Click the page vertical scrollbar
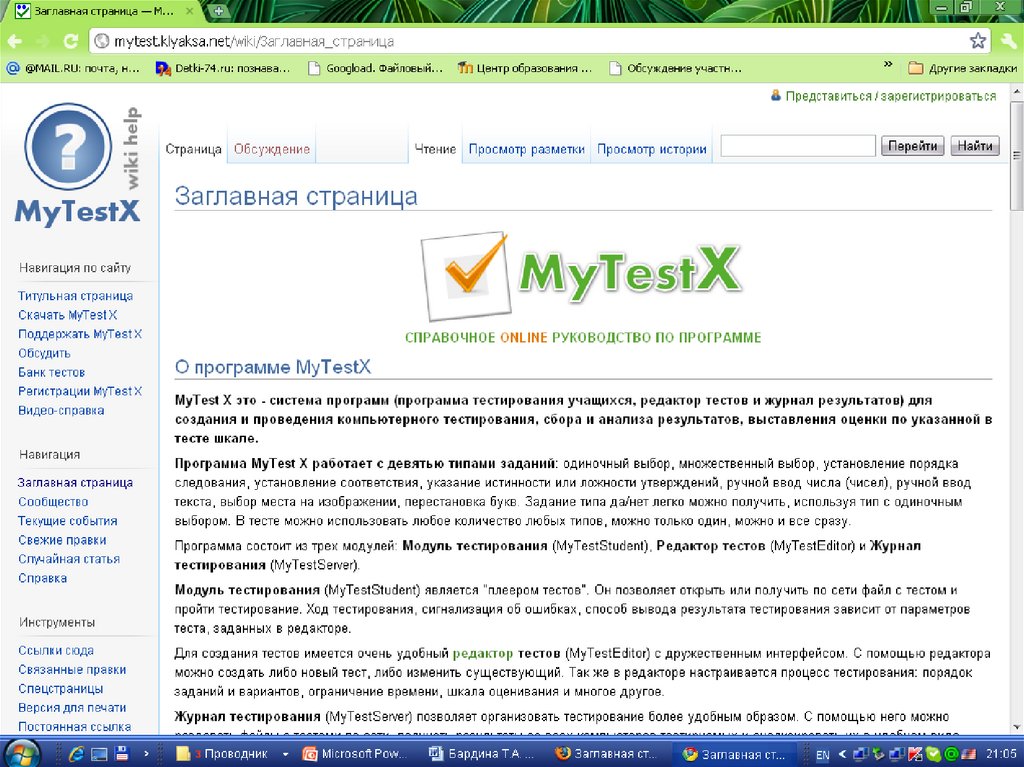The image size is (1024, 767). click(x=1017, y=155)
